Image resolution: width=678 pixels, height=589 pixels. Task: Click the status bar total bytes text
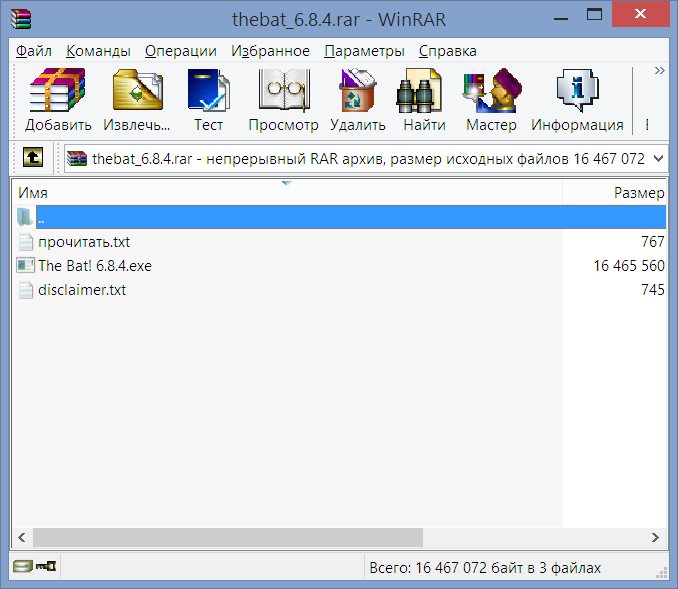(x=485, y=567)
